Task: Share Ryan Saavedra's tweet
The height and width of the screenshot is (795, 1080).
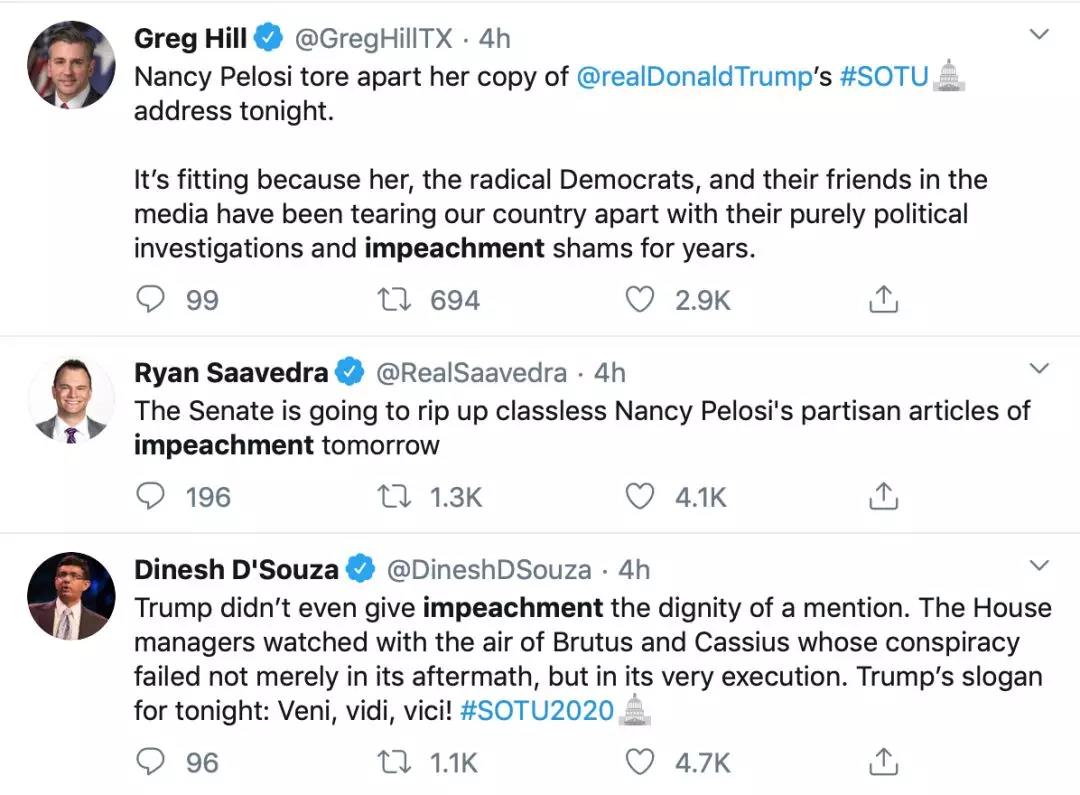Action: pyautogui.click(x=883, y=496)
